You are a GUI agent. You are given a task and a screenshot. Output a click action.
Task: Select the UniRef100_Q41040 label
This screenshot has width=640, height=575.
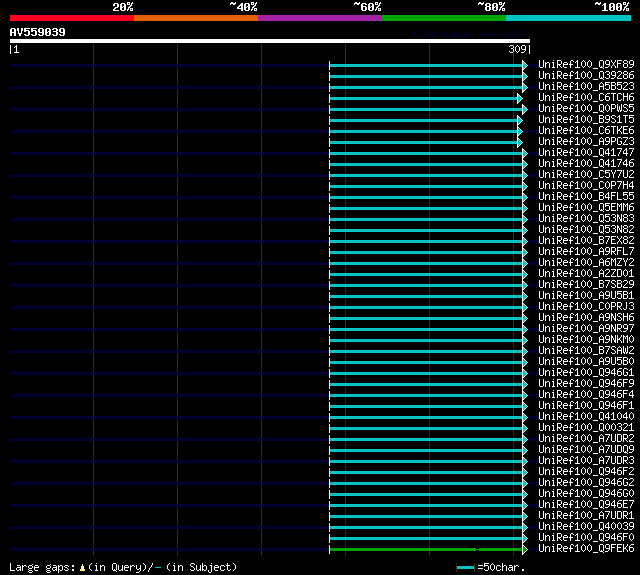586,417
